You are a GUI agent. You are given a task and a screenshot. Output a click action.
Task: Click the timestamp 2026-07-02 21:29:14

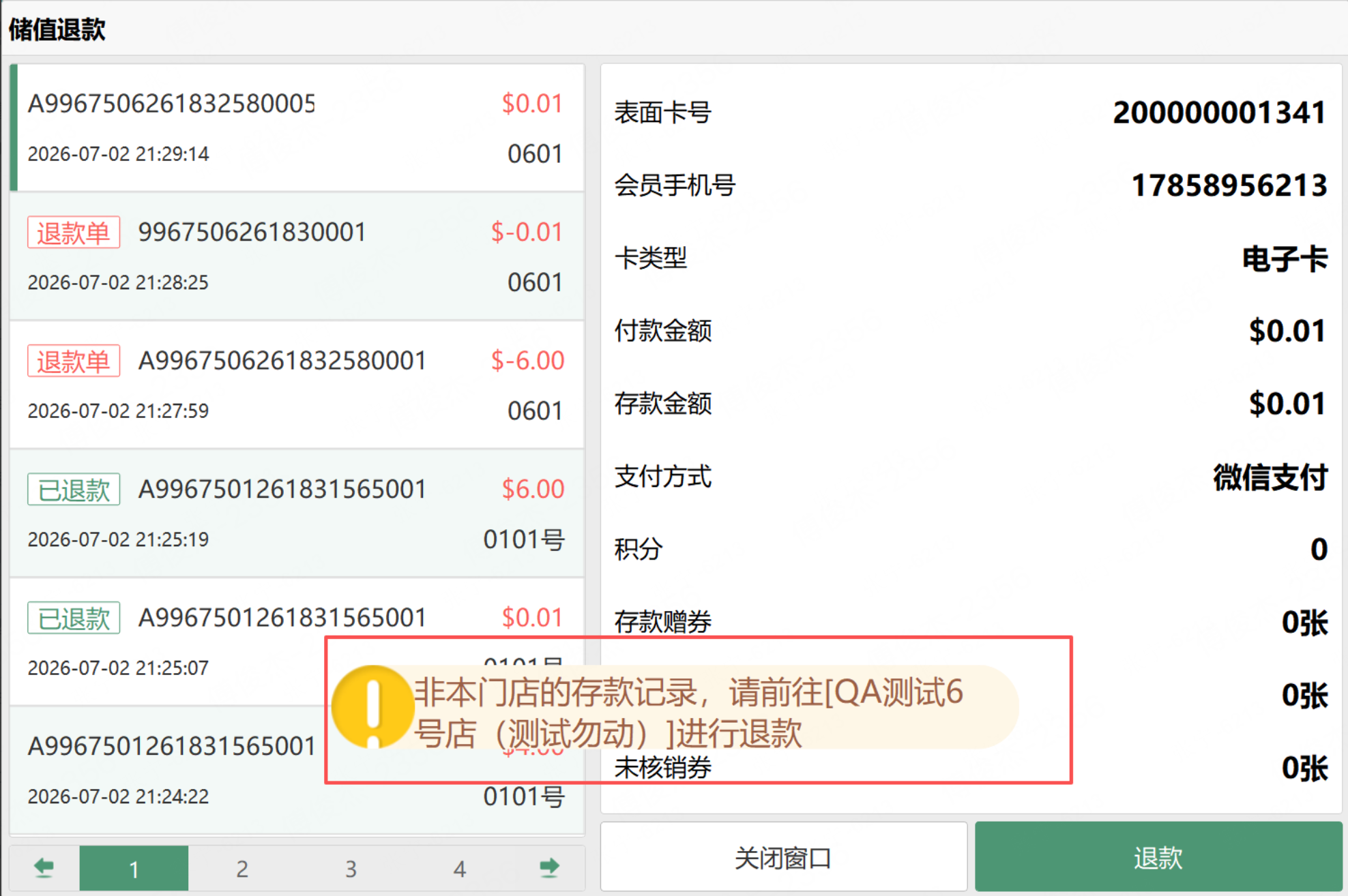pos(118,154)
